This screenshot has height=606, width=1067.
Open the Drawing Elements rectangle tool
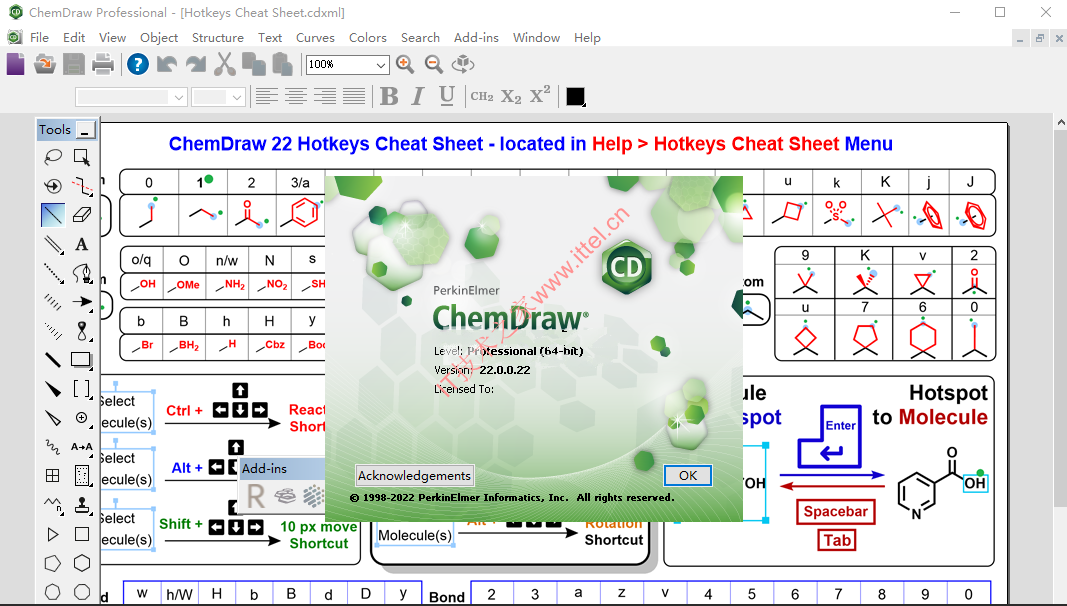pyautogui.click(x=82, y=359)
